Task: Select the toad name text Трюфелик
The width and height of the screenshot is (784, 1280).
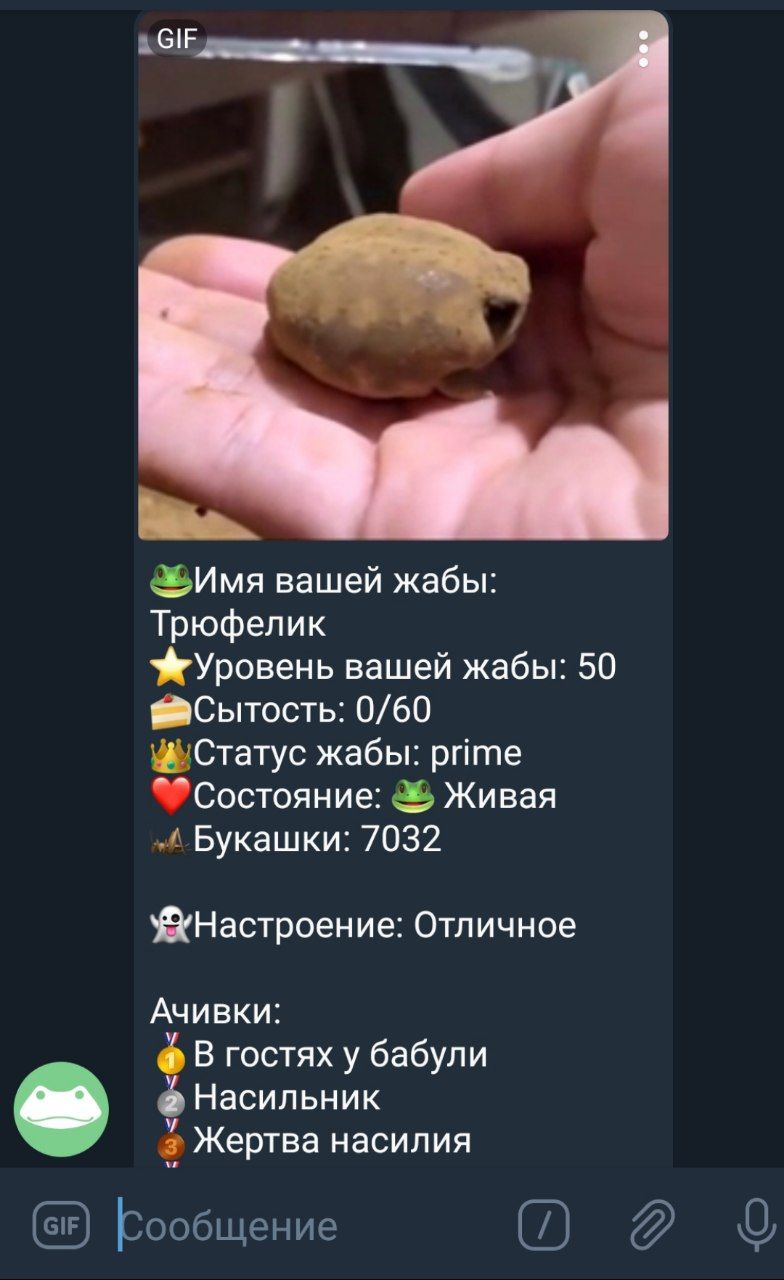Action: click(238, 624)
